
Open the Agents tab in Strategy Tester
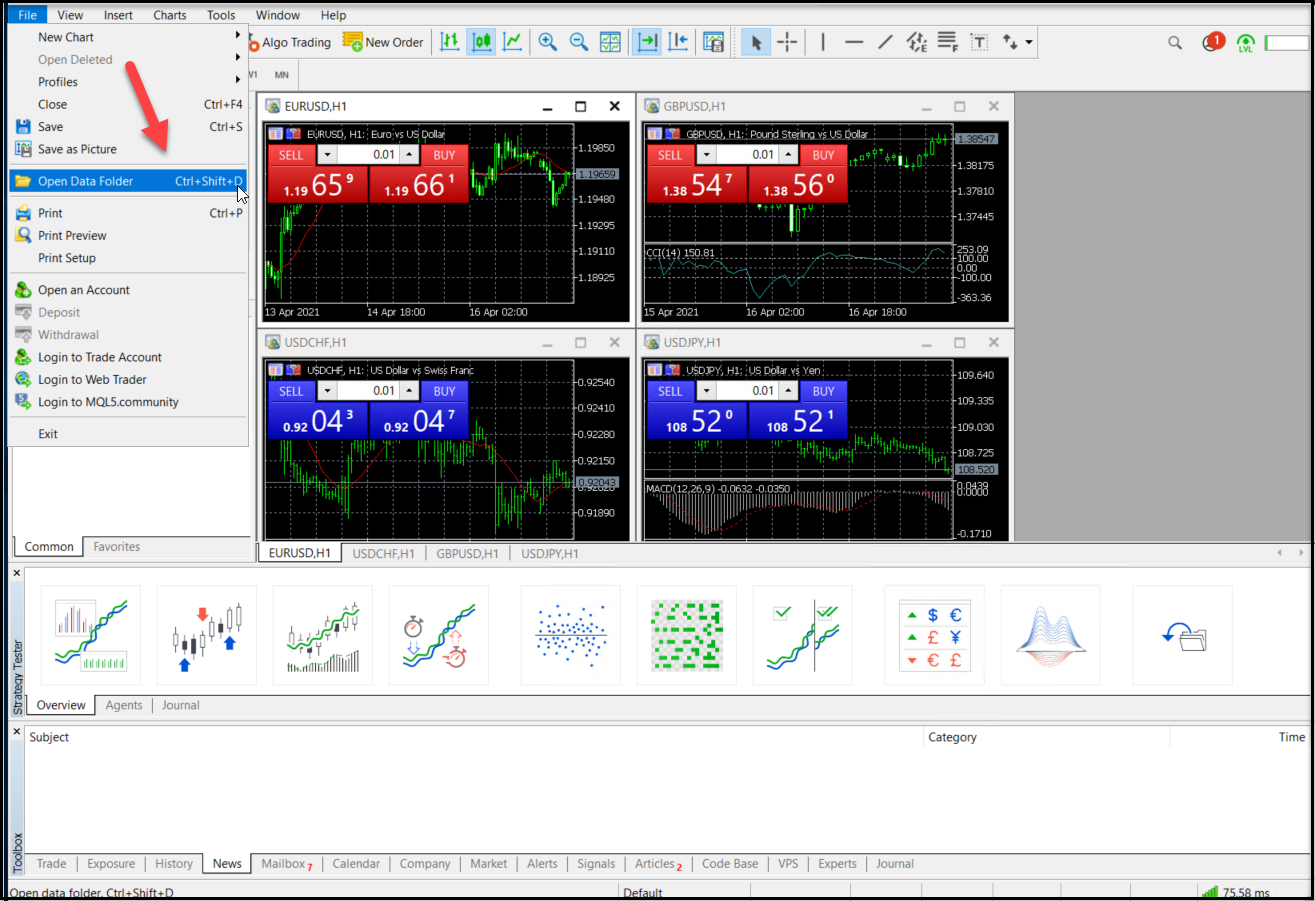click(x=124, y=705)
